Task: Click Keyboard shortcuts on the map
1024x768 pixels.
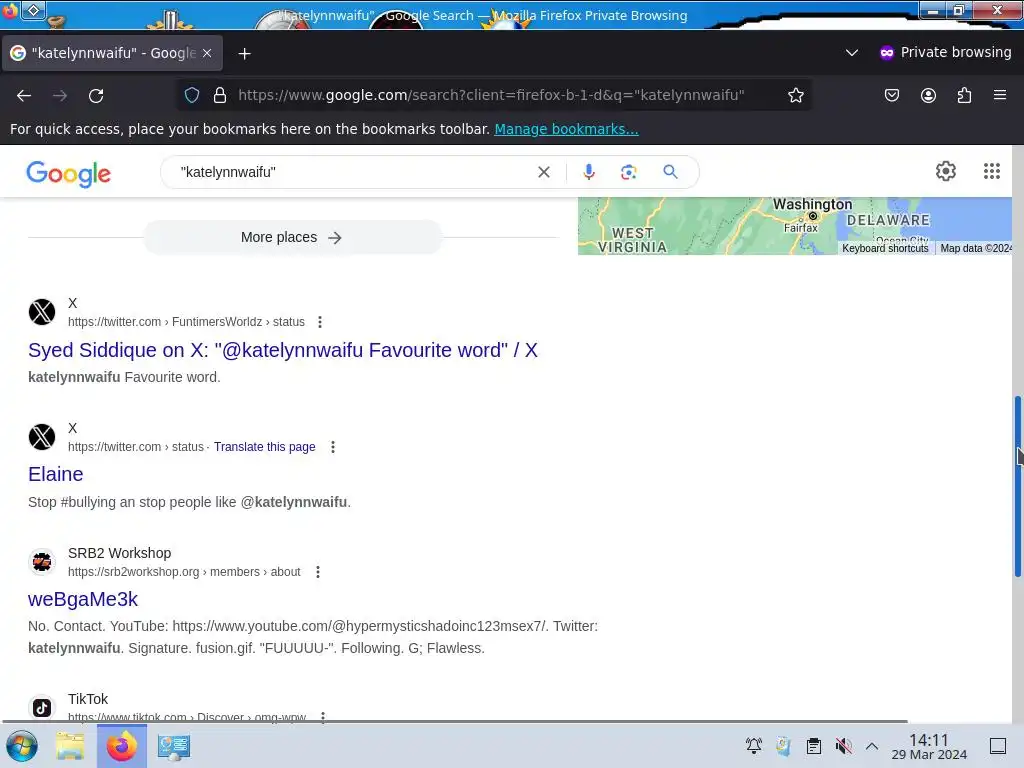Action: (885, 248)
